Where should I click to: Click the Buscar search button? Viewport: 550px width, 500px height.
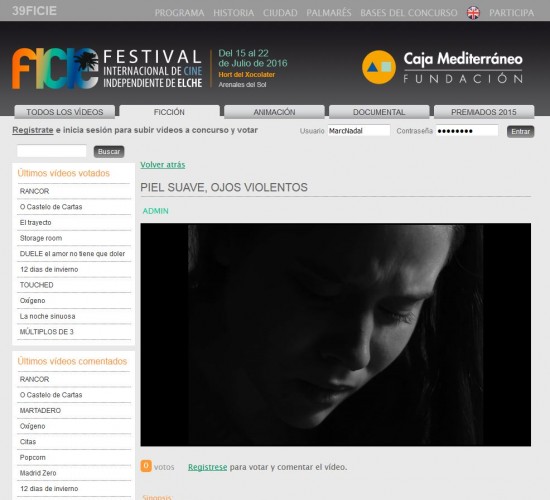pos(109,152)
